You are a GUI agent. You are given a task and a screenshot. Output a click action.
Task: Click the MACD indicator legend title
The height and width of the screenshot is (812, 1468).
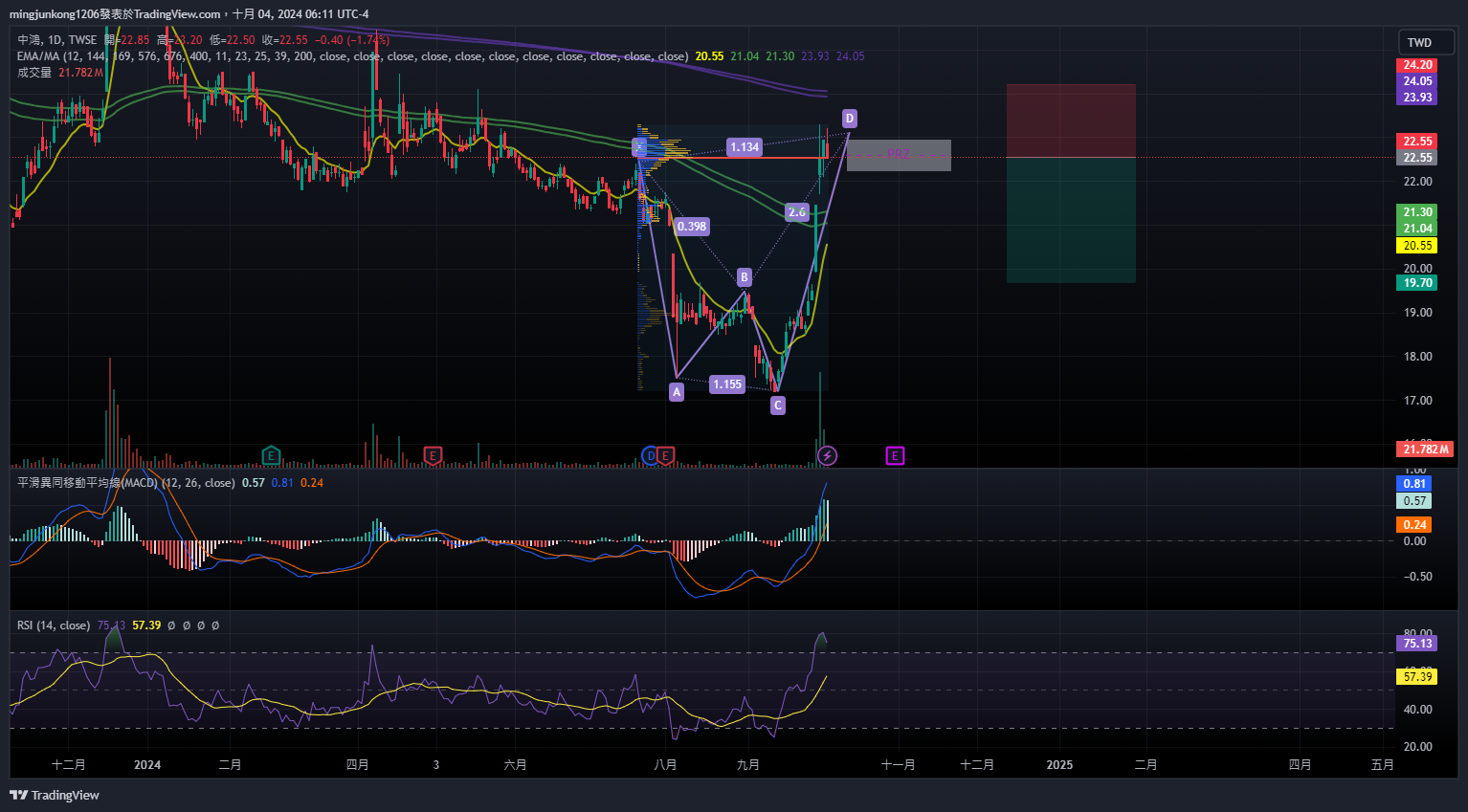point(125,483)
